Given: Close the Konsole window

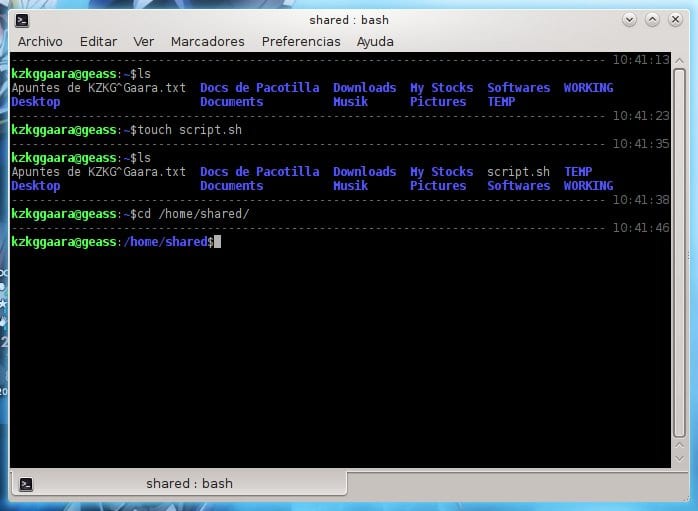Looking at the screenshot, I should (676, 20).
